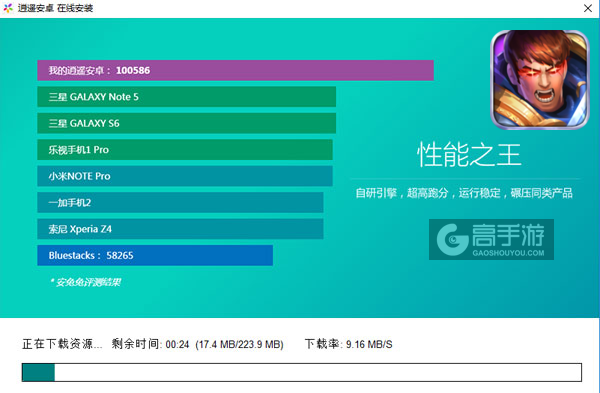Select the 一加手机2 bar
Image resolution: width=600 pixels, height=393 pixels.
coord(180,202)
